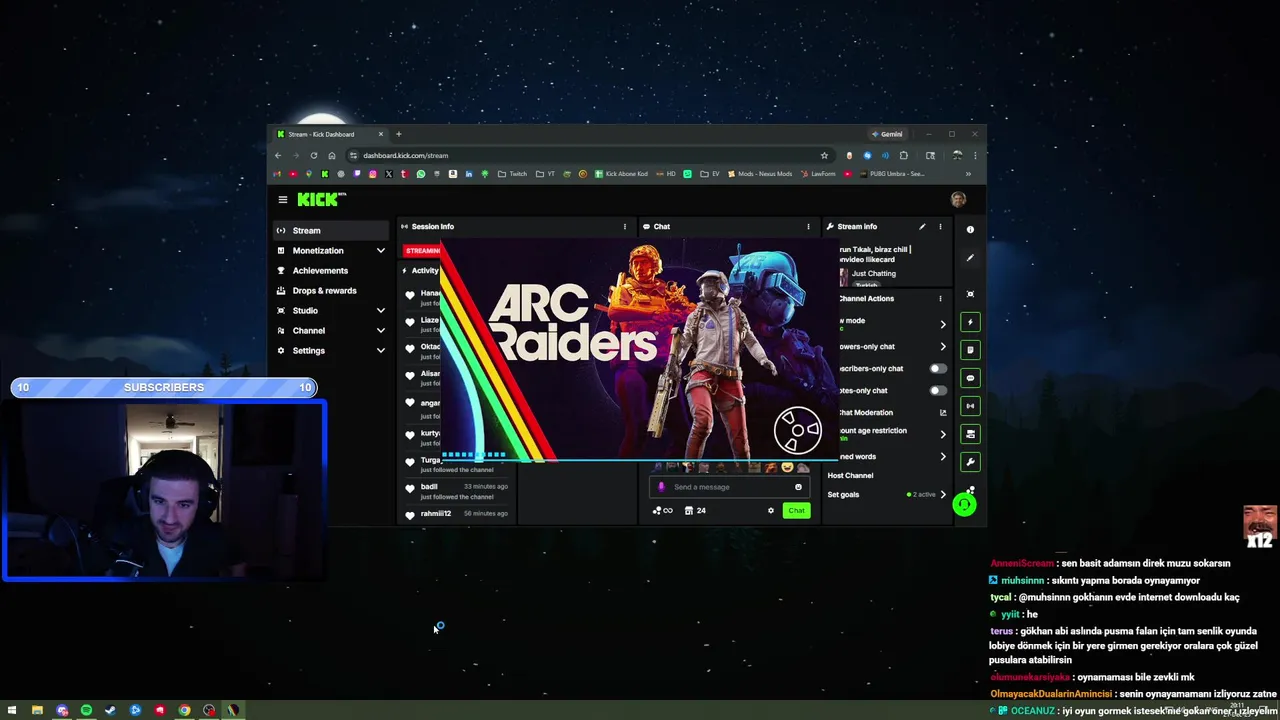Toggle subscribers-only chat switch
1280x720 pixels.
[x=937, y=369]
